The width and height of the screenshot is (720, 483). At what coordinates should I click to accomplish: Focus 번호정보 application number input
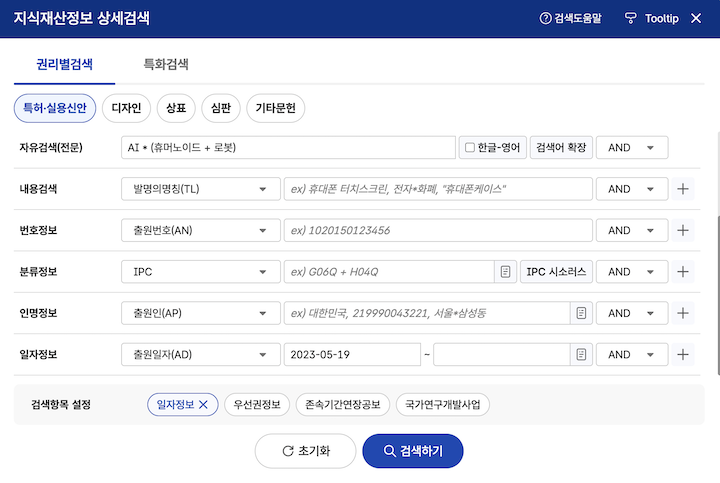(x=438, y=230)
